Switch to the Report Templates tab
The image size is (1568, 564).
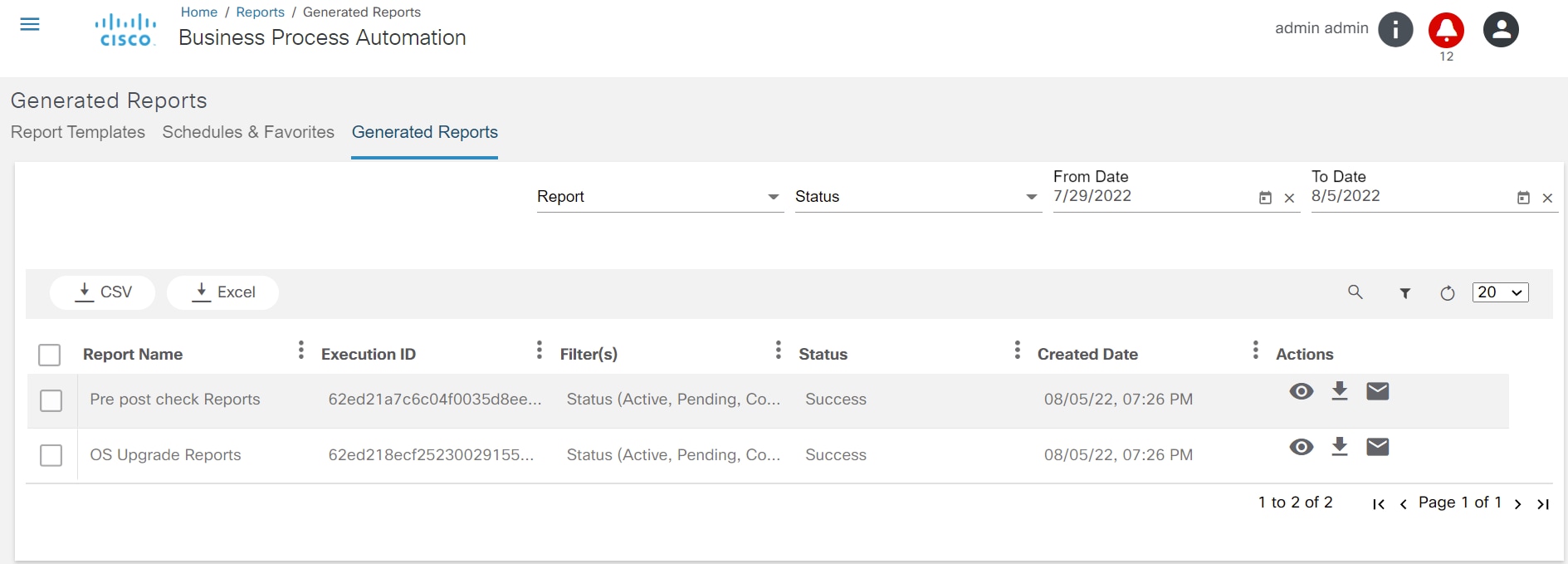coord(78,132)
